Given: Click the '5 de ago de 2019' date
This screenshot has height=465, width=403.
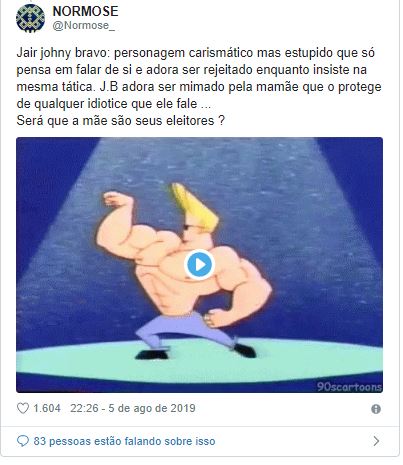Looking at the screenshot, I should [152, 408].
